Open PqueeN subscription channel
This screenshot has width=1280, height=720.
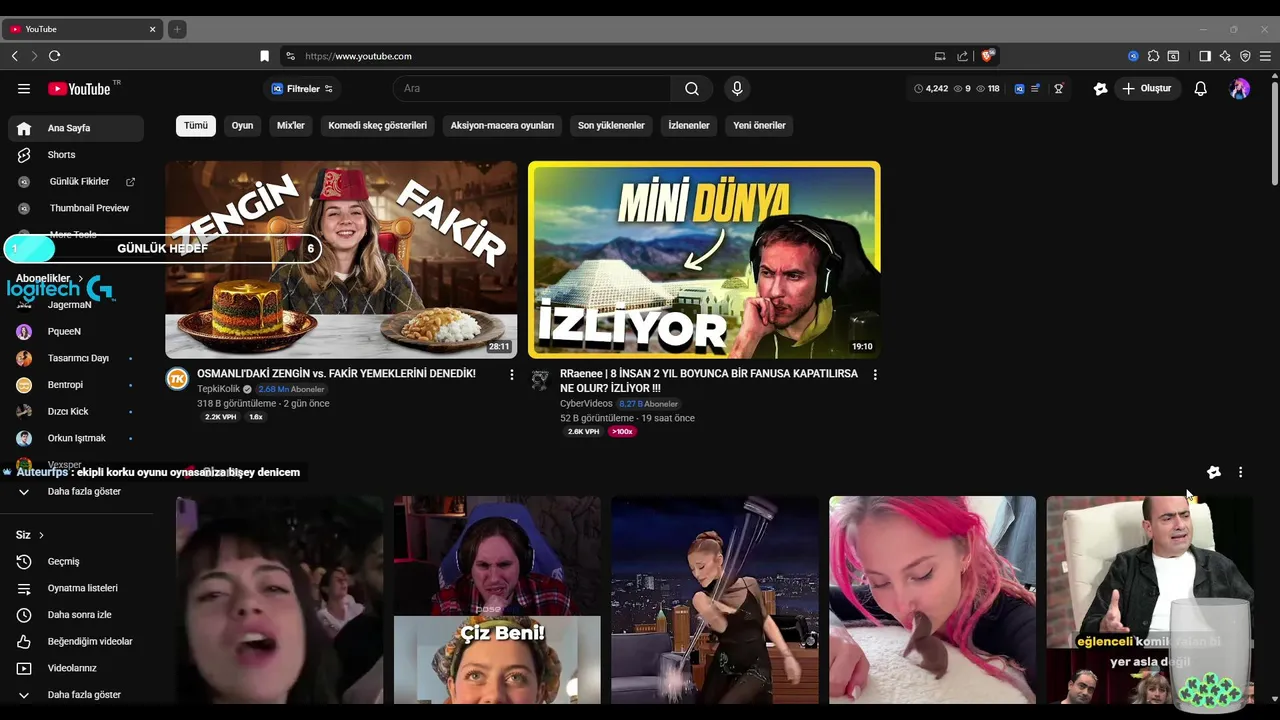coord(76,332)
